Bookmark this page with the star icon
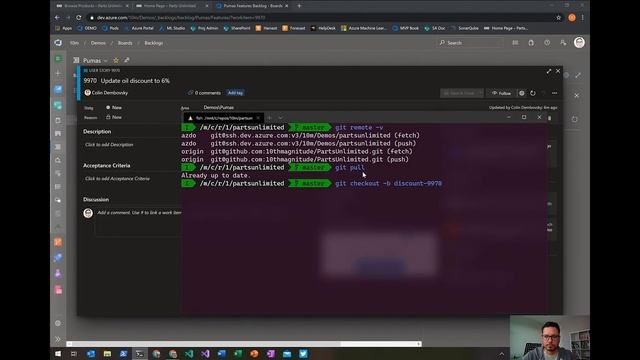 558,18
